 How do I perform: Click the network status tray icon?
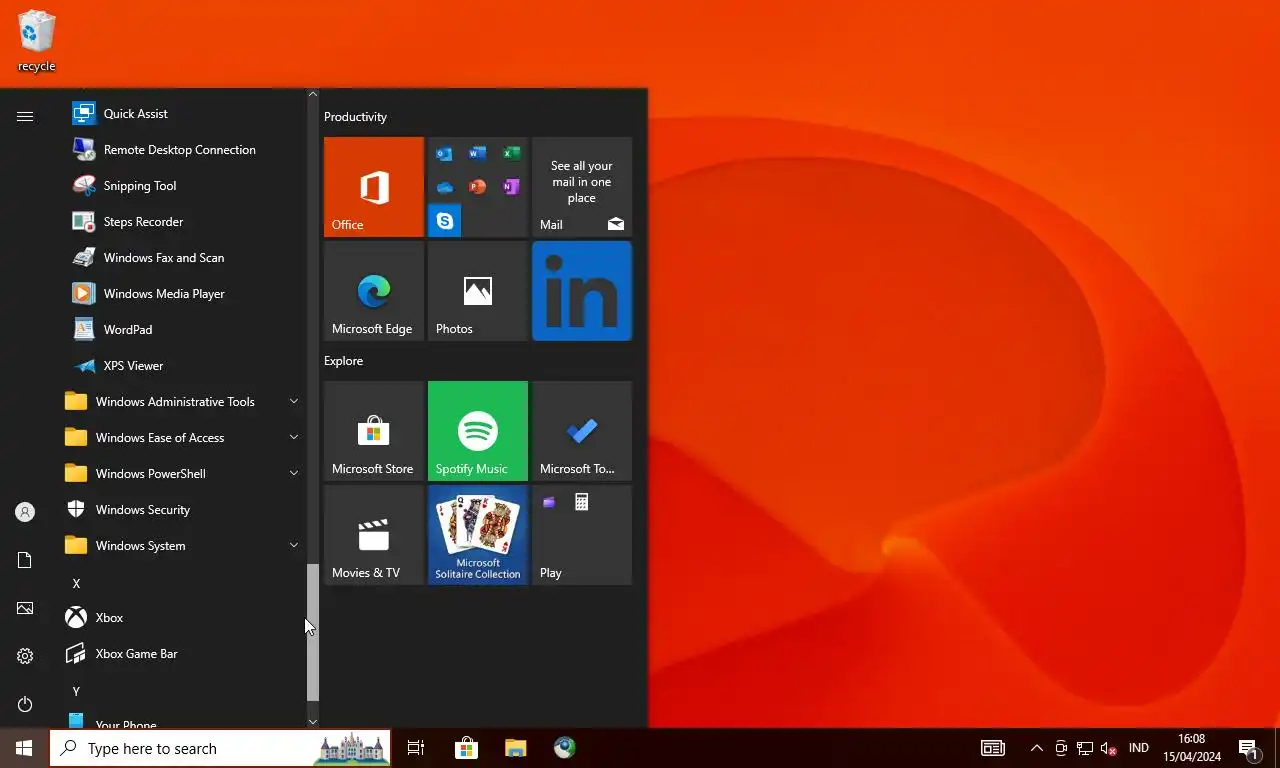coord(1084,748)
